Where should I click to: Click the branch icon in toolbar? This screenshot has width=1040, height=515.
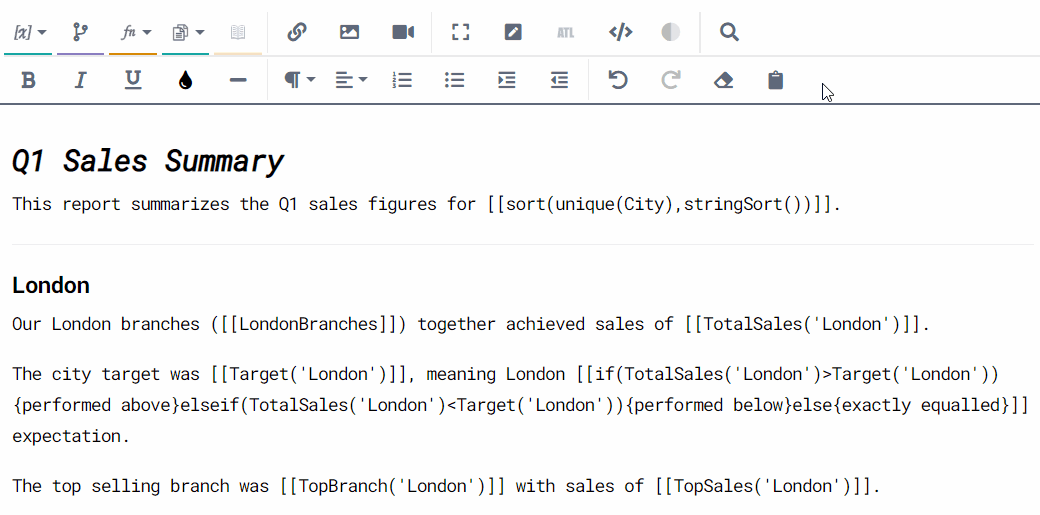pos(80,32)
